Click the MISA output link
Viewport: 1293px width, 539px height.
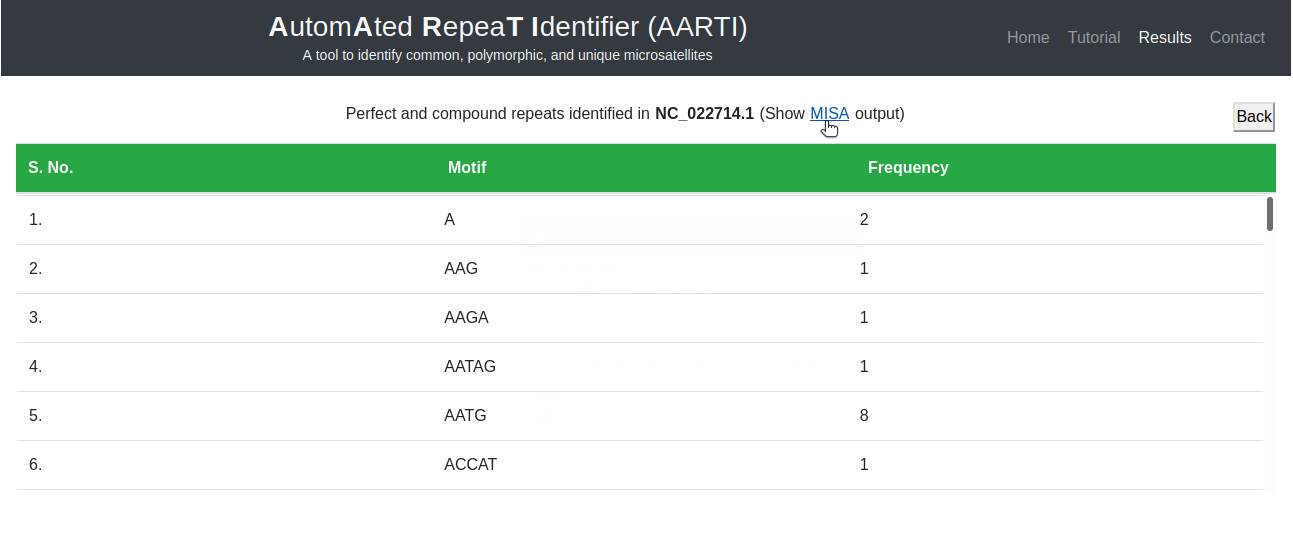(x=829, y=114)
